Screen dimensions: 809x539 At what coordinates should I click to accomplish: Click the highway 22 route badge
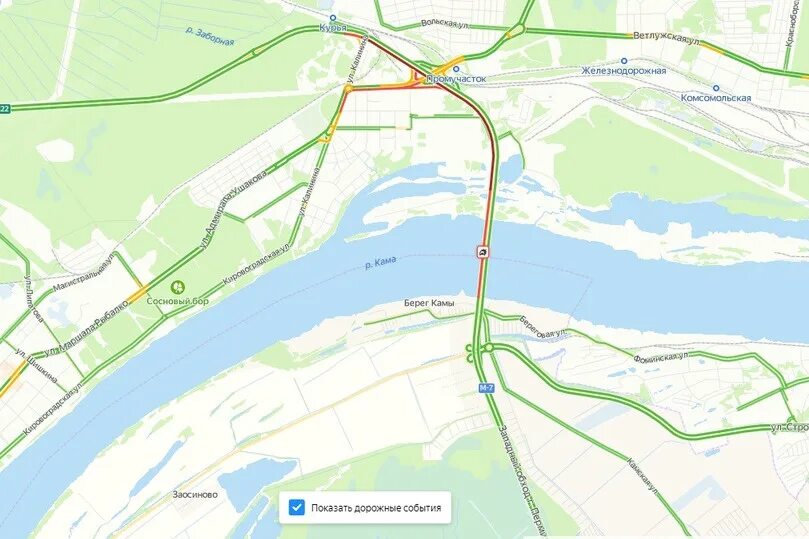pyautogui.click(x=4, y=108)
